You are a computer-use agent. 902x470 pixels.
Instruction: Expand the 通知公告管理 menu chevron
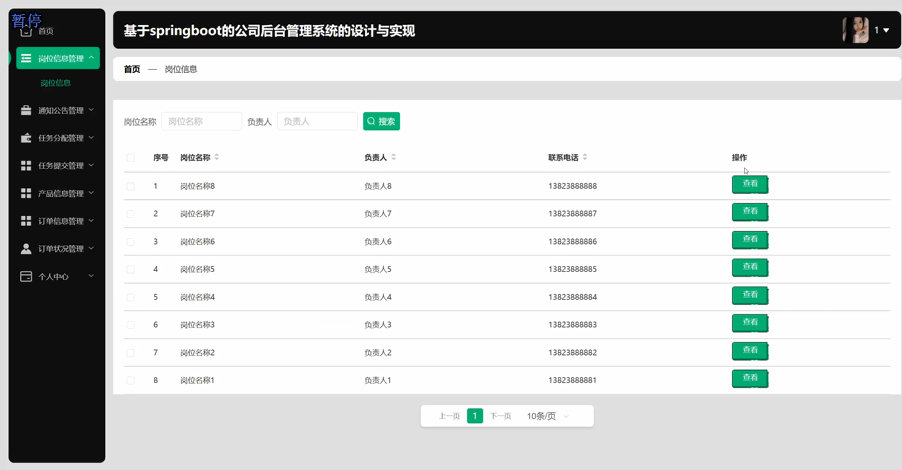click(x=91, y=110)
